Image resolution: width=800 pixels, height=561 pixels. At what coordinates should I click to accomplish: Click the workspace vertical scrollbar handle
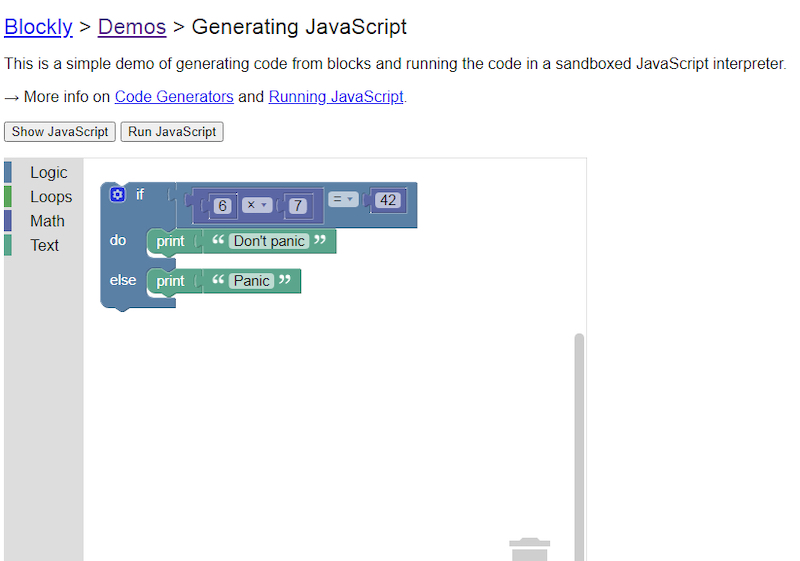(579, 446)
